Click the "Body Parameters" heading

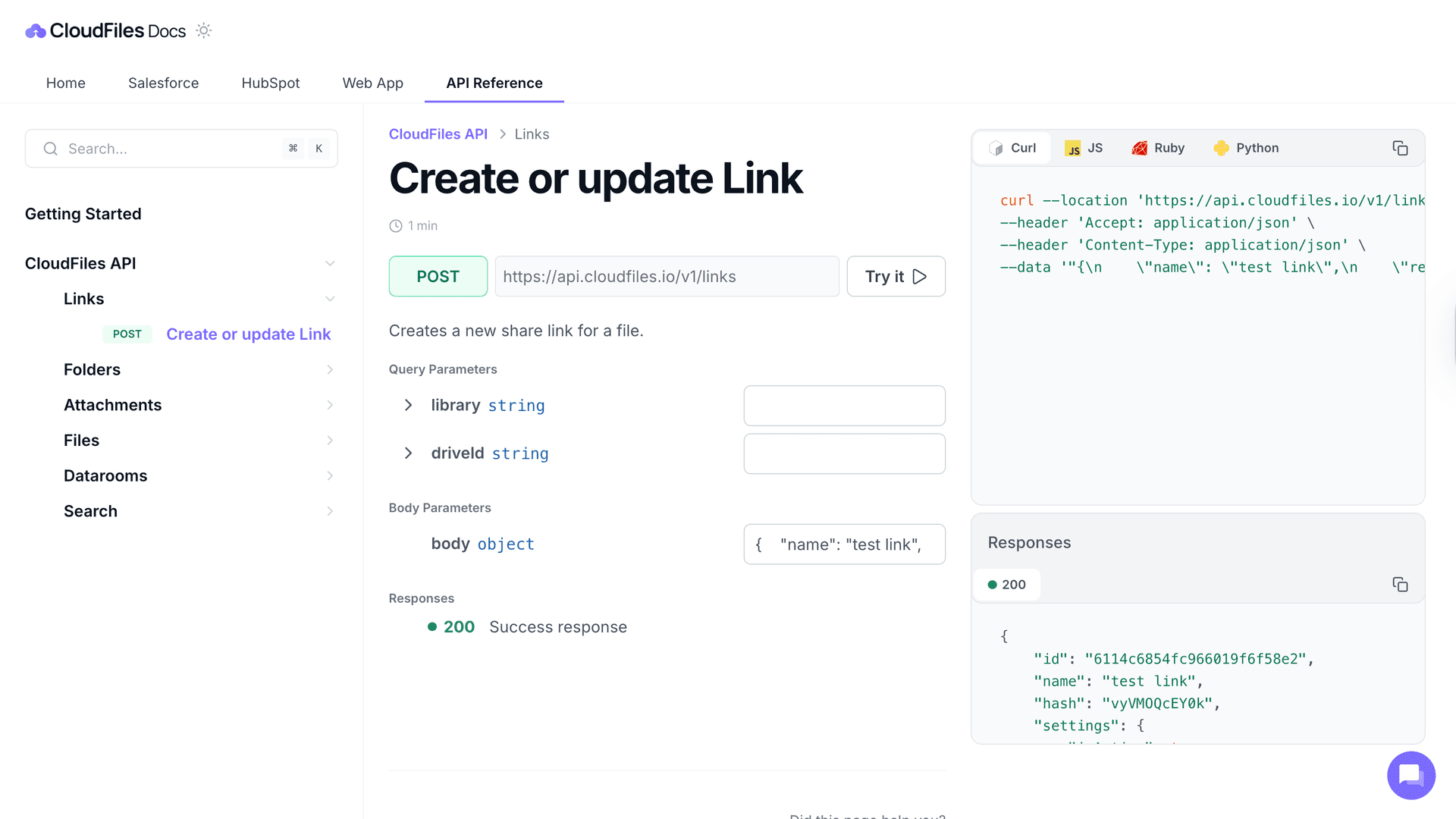(x=440, y=508)
